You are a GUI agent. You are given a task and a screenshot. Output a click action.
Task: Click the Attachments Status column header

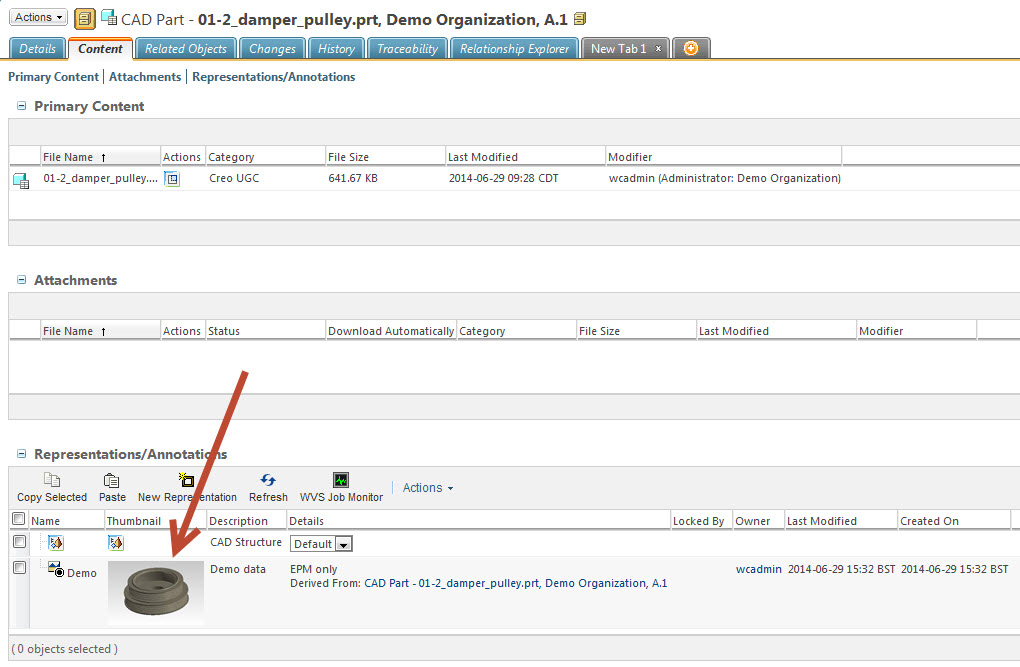265,331
